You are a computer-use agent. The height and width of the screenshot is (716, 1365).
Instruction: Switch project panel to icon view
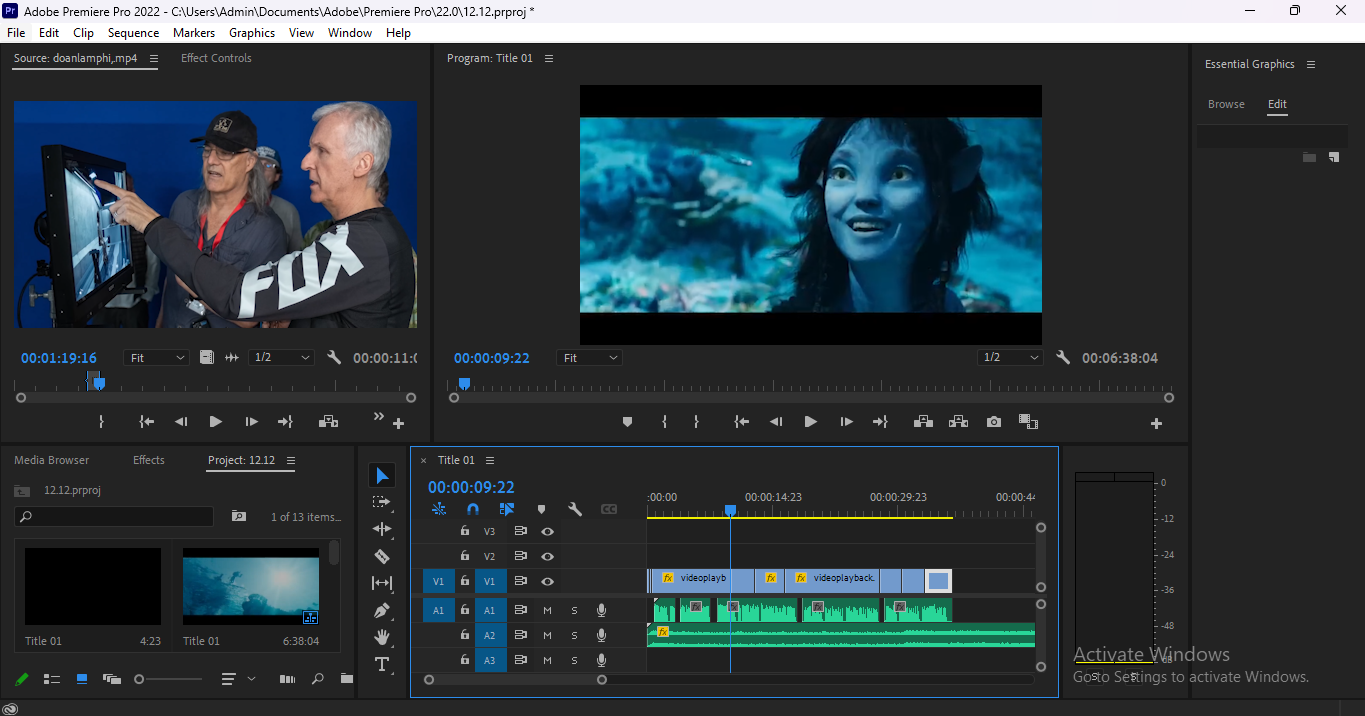82,679
